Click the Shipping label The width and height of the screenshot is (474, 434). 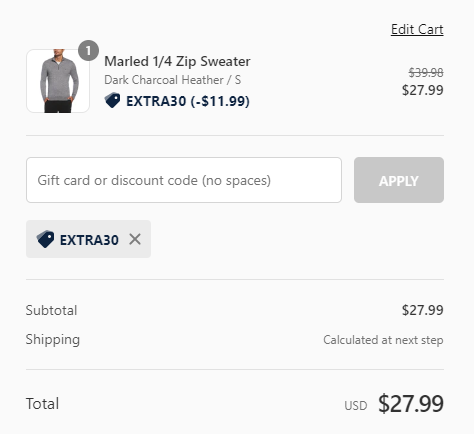coord(53,340)
